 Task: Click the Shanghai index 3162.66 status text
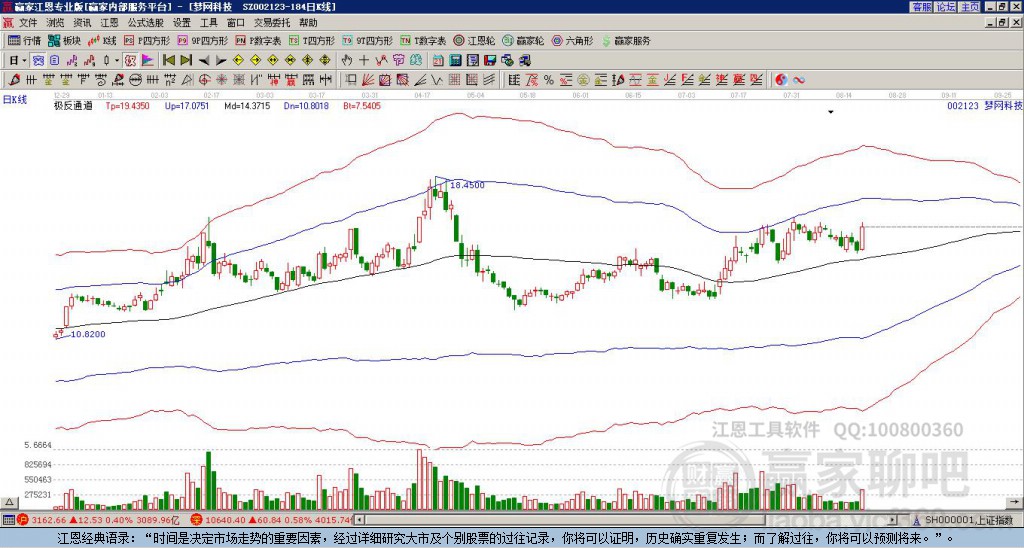(49, 520)
